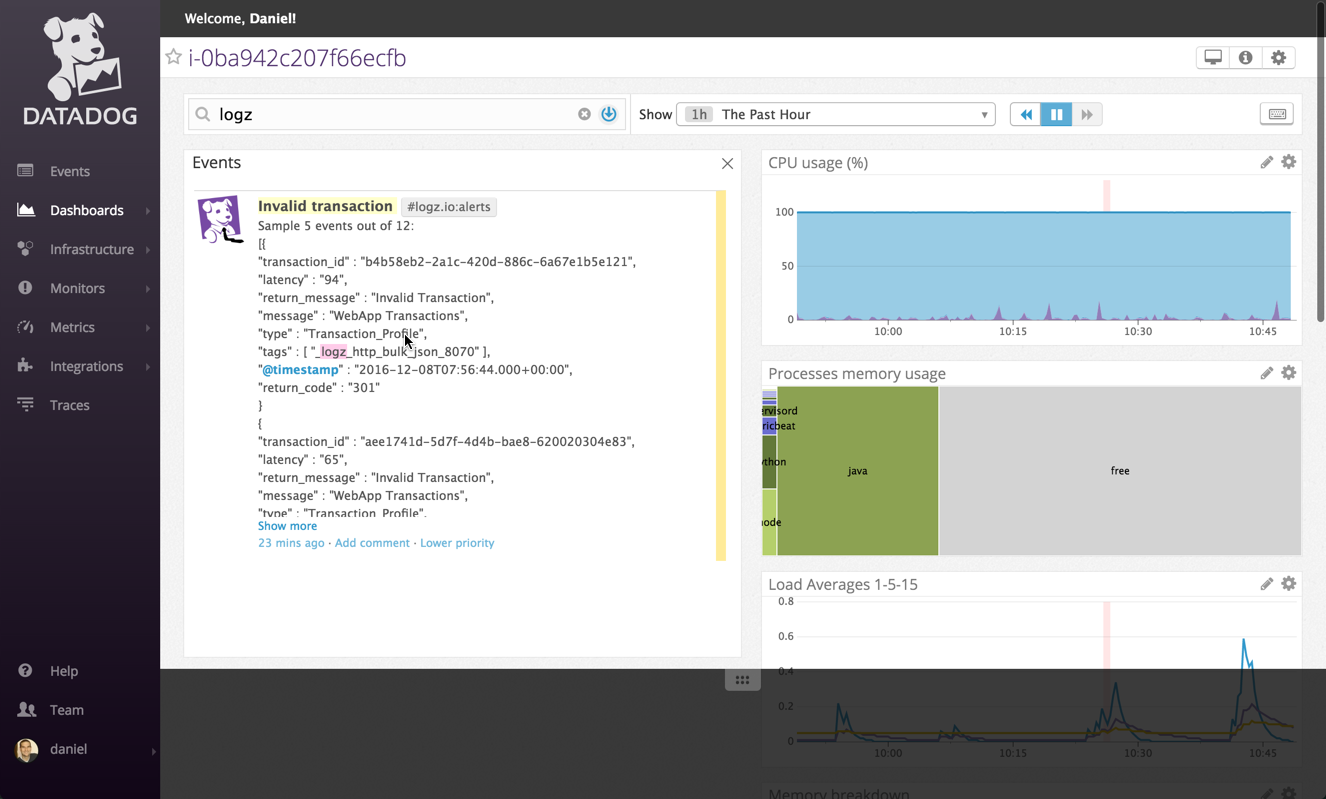The image size is (1326, 799).
Task: Click Add comment under the event
Action: pyautogui.click(x=372, y=543)
